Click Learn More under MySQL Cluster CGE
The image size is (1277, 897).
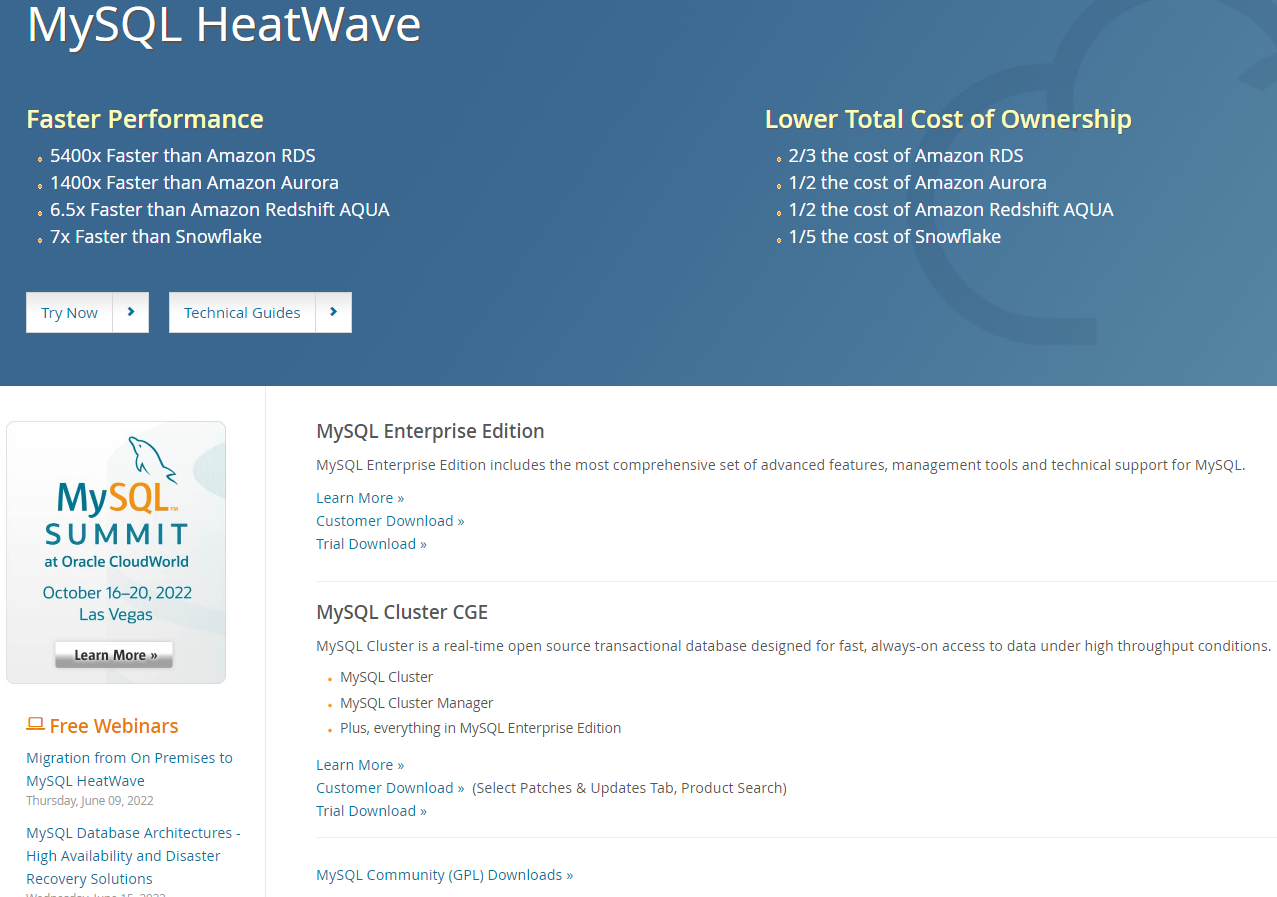point(360,765)
